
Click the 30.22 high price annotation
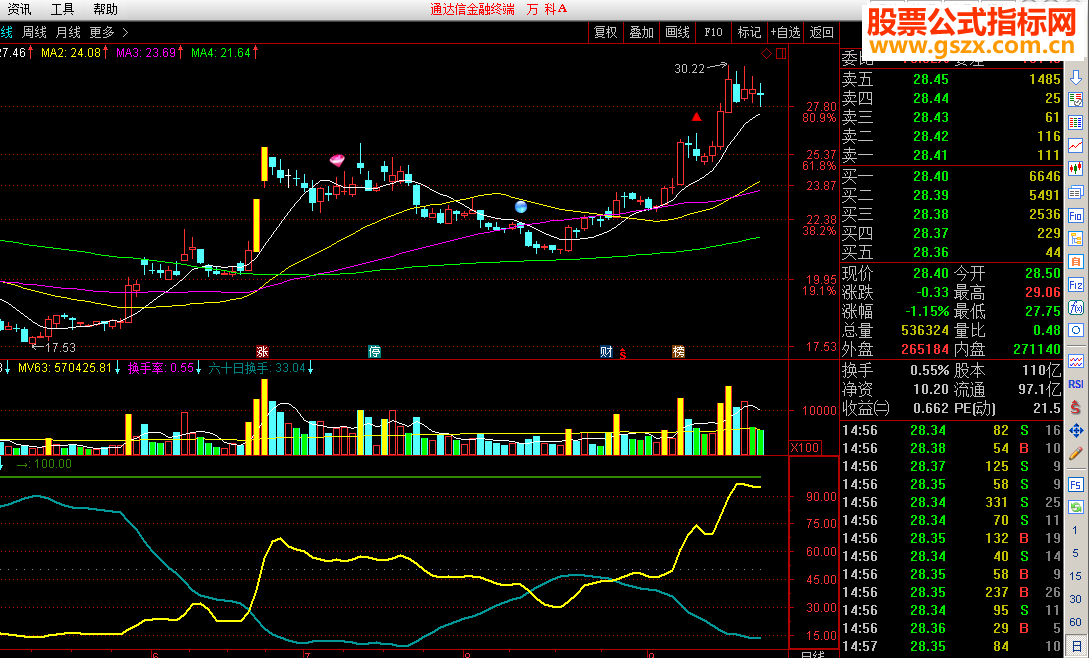tap(689, 68)
